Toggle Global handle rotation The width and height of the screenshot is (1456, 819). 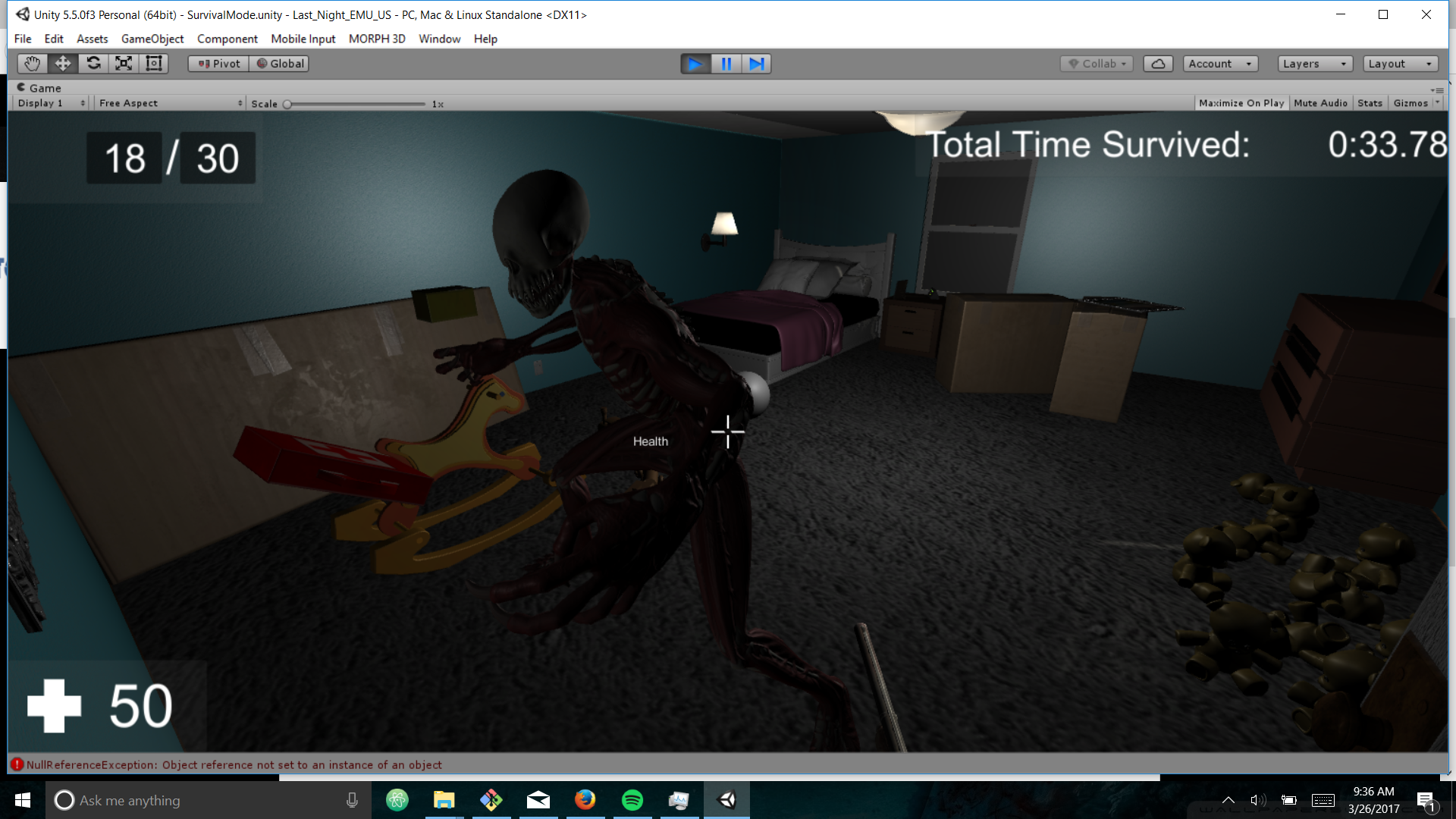[279, 64]
